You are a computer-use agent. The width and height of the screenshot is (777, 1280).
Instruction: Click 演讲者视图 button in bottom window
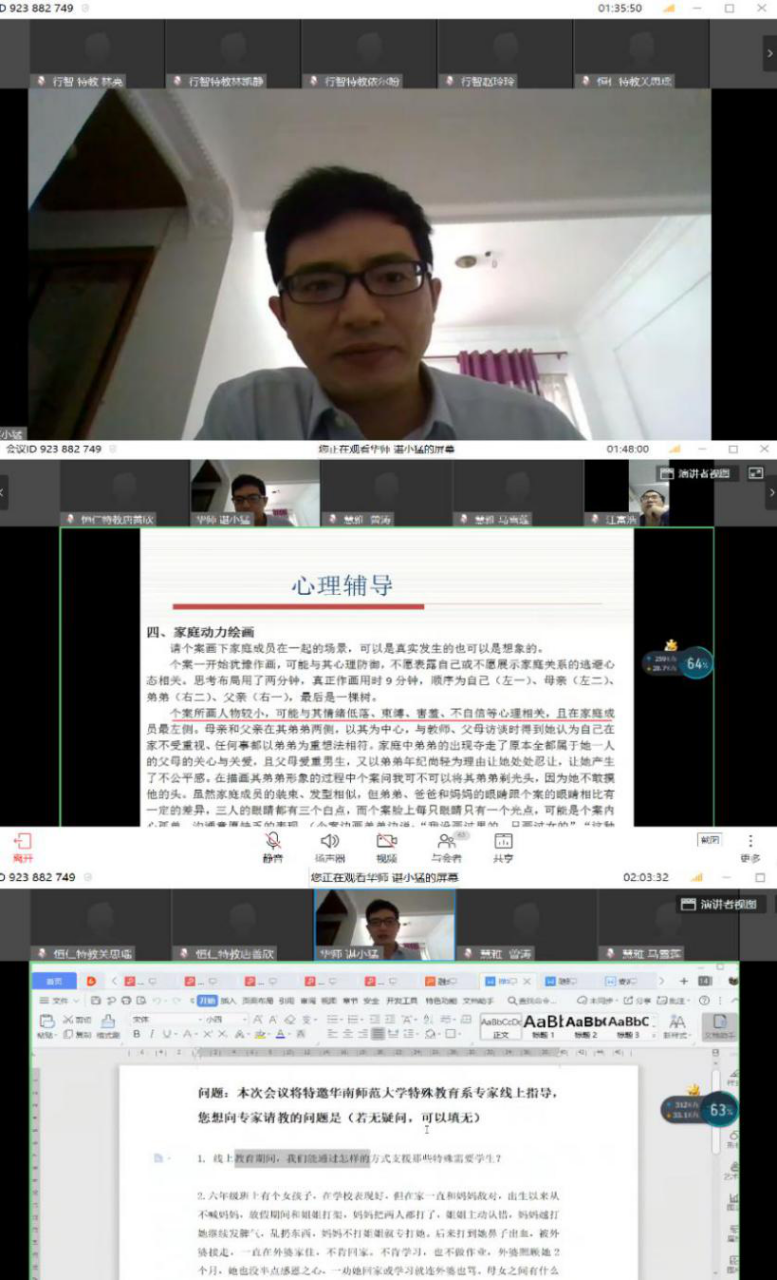pos(719,904)
